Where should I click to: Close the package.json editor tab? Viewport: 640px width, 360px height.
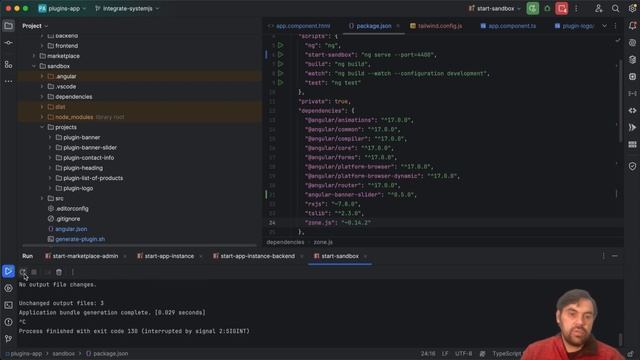pyautogui.click(x=398, y=26)
